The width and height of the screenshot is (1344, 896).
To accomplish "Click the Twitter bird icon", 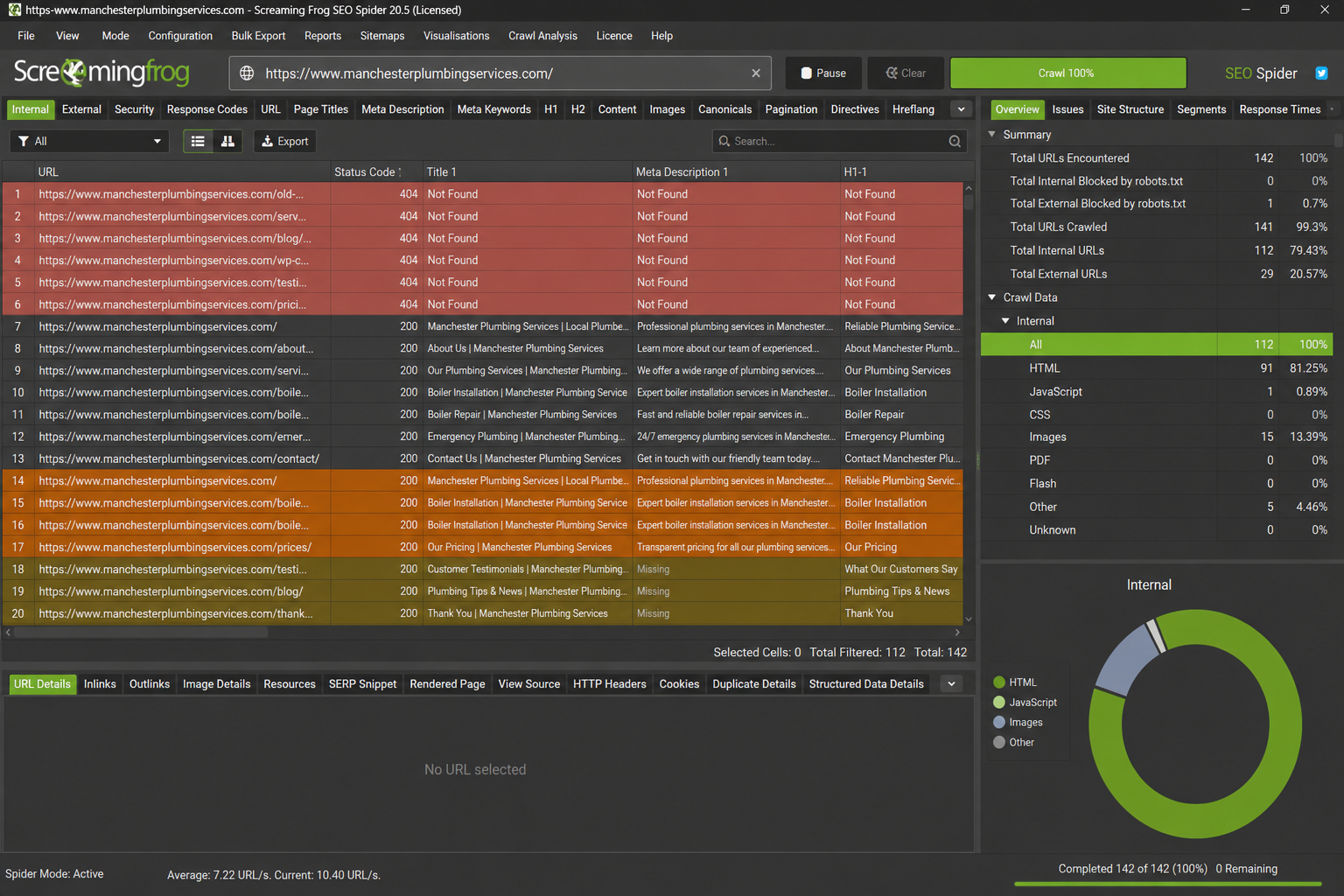I will click(x=1321, y=73).
